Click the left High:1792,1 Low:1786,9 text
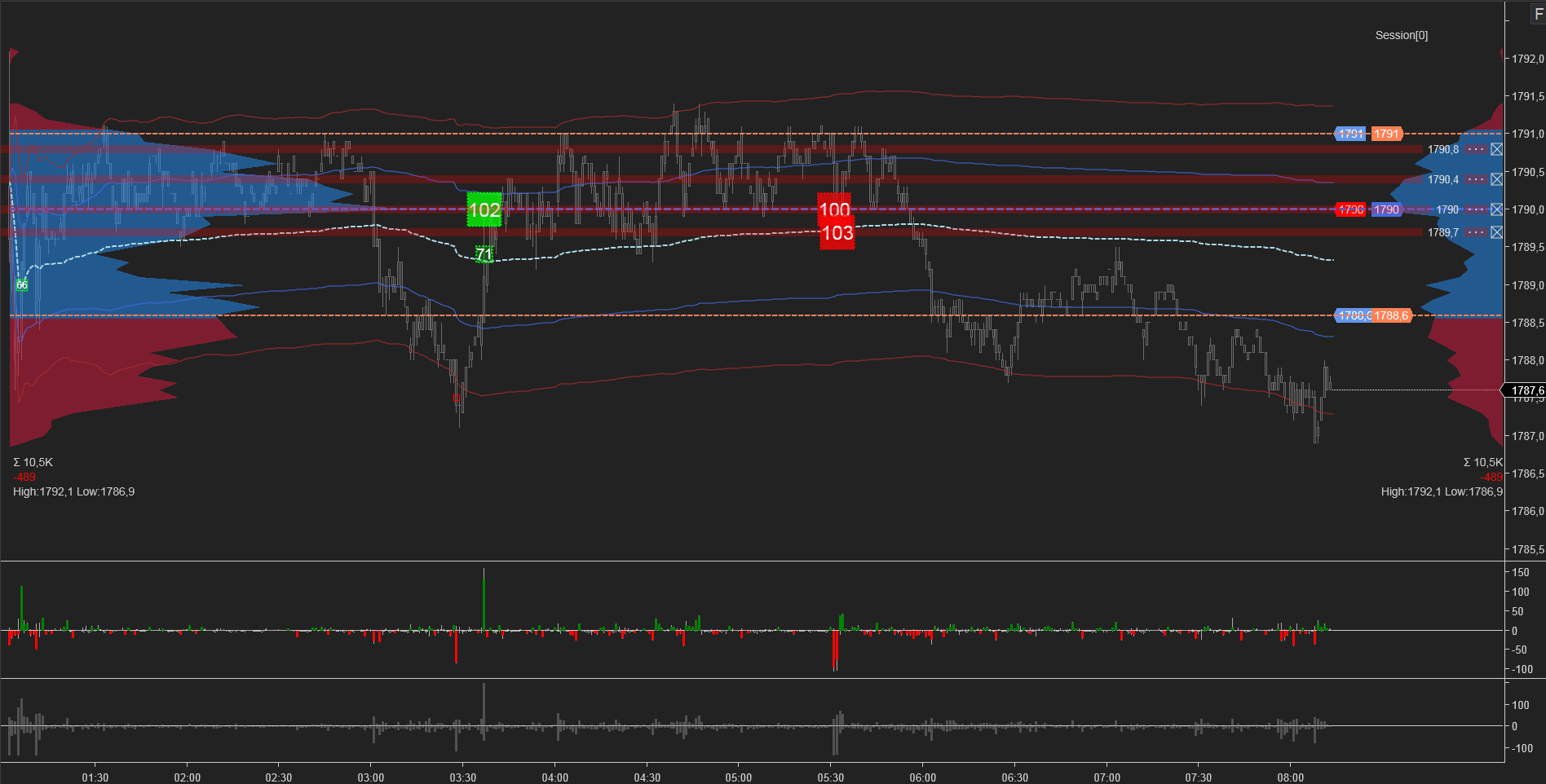The width and height of the screenshot is (1546, 784). tap(74, 491)
